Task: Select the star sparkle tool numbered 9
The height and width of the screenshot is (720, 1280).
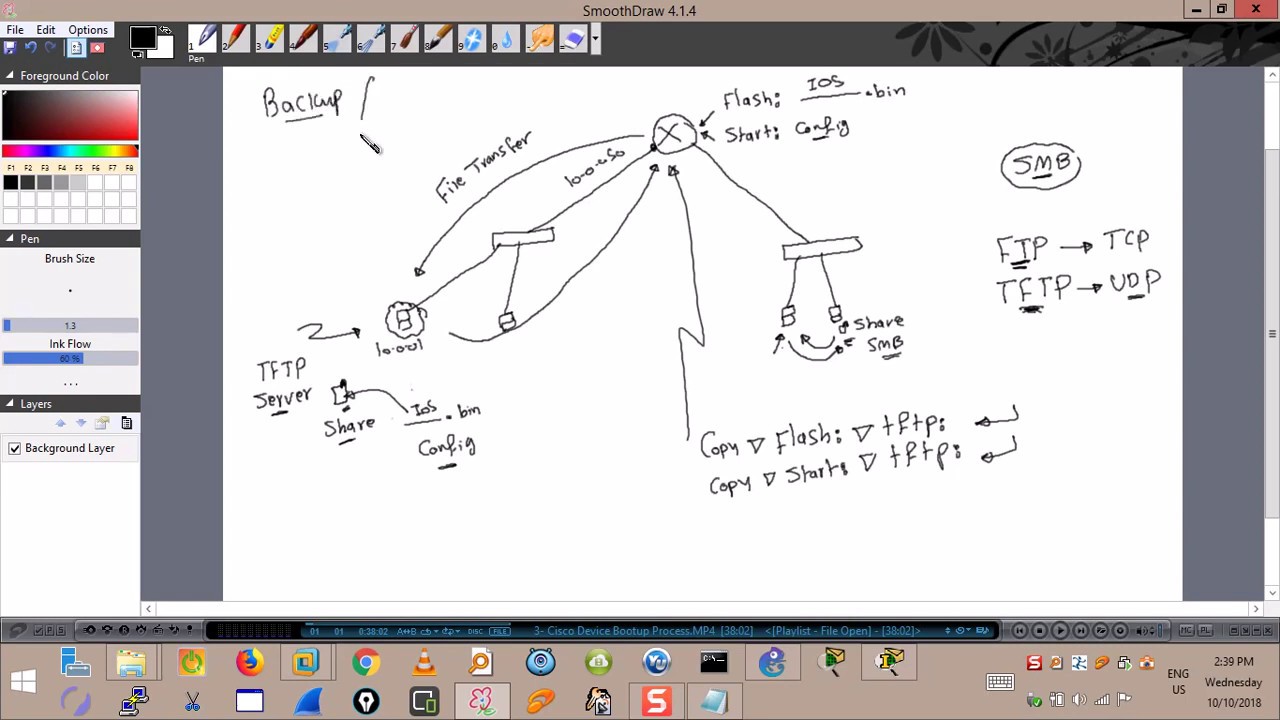Action: [472, 39]
